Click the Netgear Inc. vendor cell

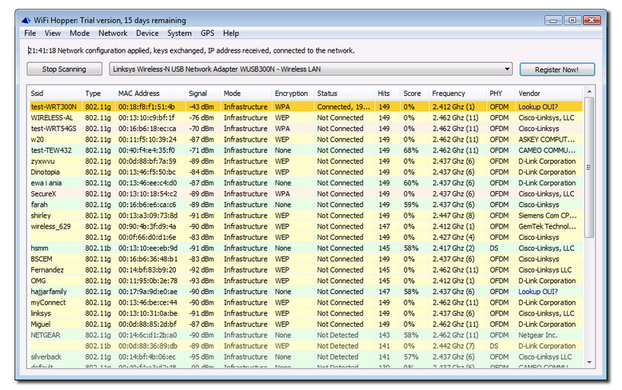click(x=538, y=335)
